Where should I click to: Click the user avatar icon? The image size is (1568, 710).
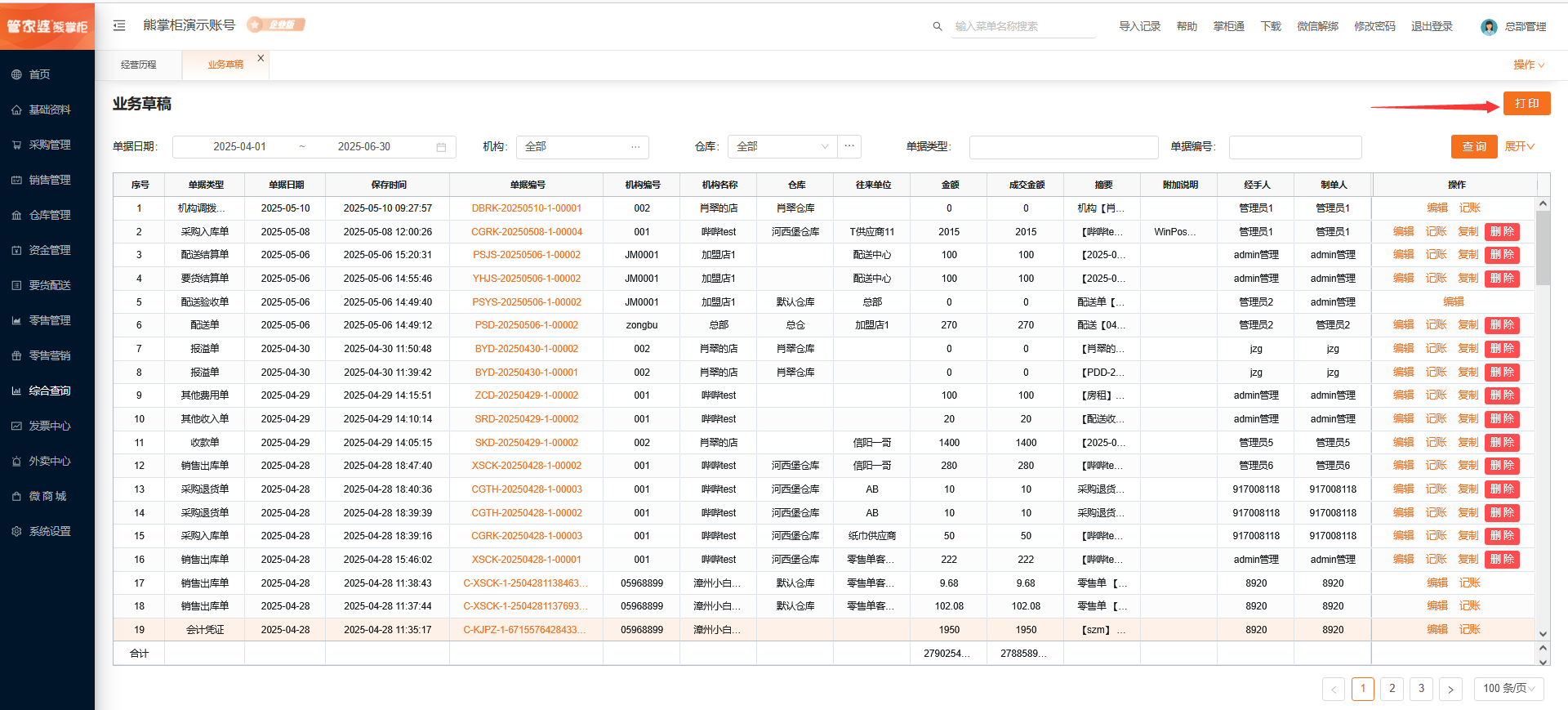1489,27
